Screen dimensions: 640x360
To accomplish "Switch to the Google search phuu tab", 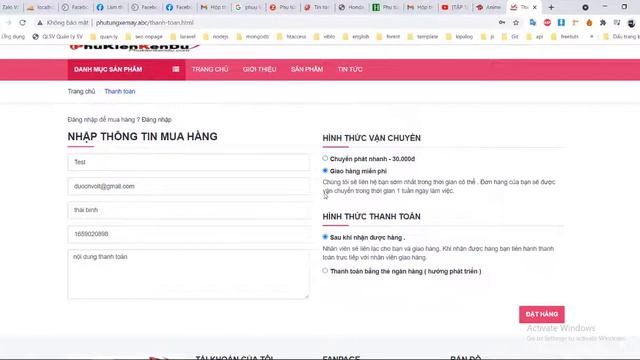I will tap(248, 7).
